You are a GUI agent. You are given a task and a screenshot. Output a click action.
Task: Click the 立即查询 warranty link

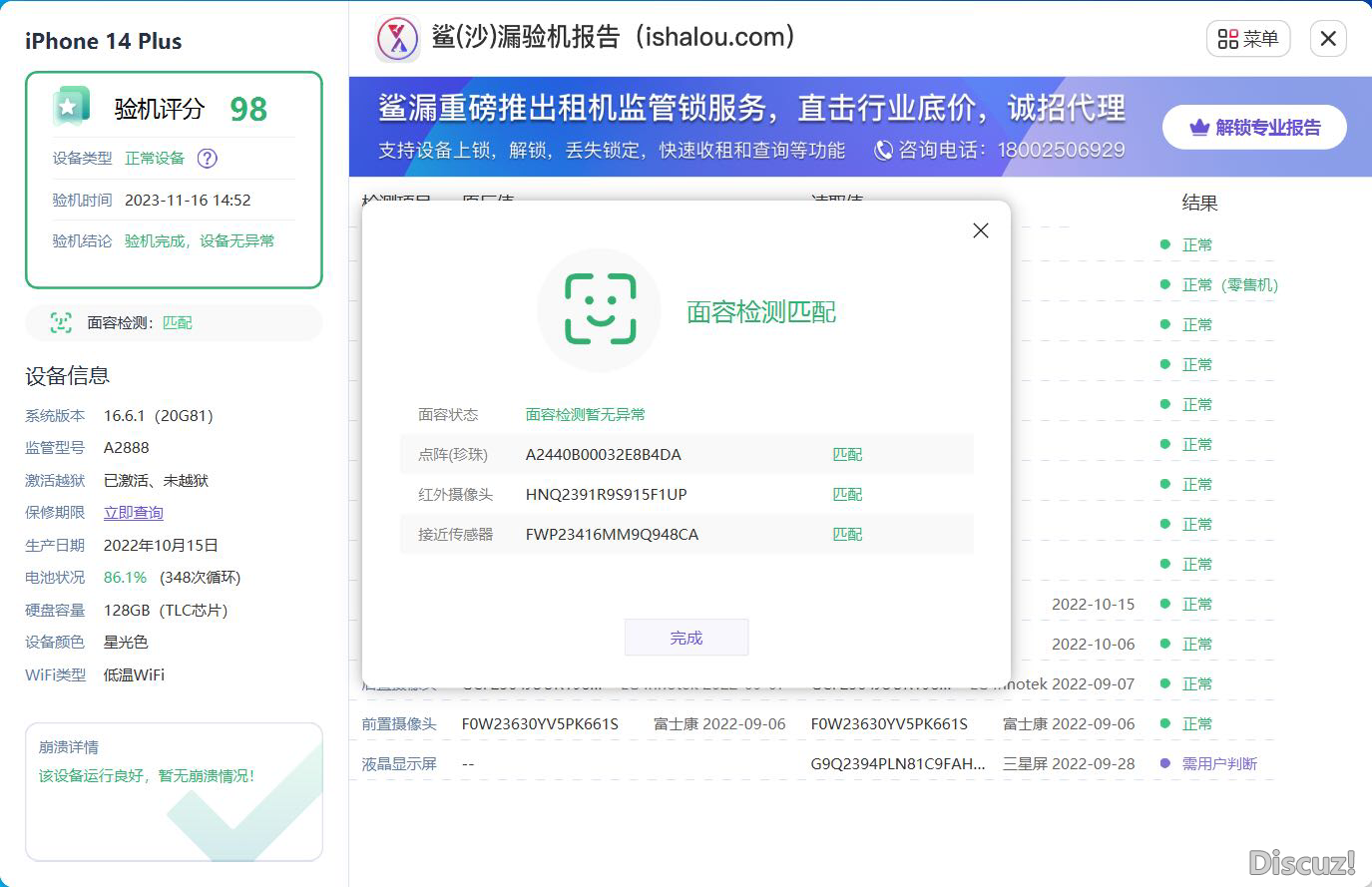pos(134,513)
